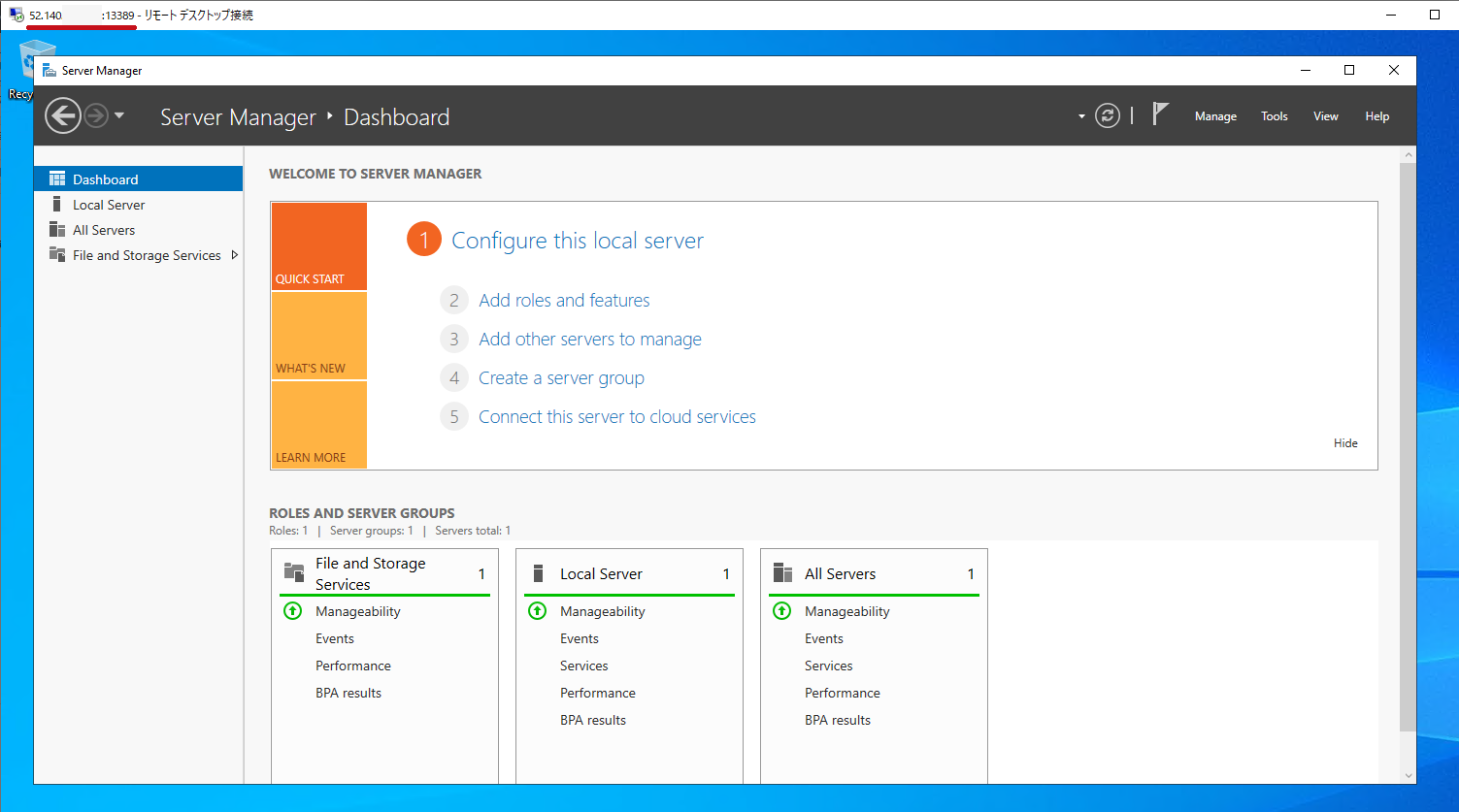This screenshot has width=1459, height=812.
Task: Open the Help menu
Action: tap(1377, 116)
